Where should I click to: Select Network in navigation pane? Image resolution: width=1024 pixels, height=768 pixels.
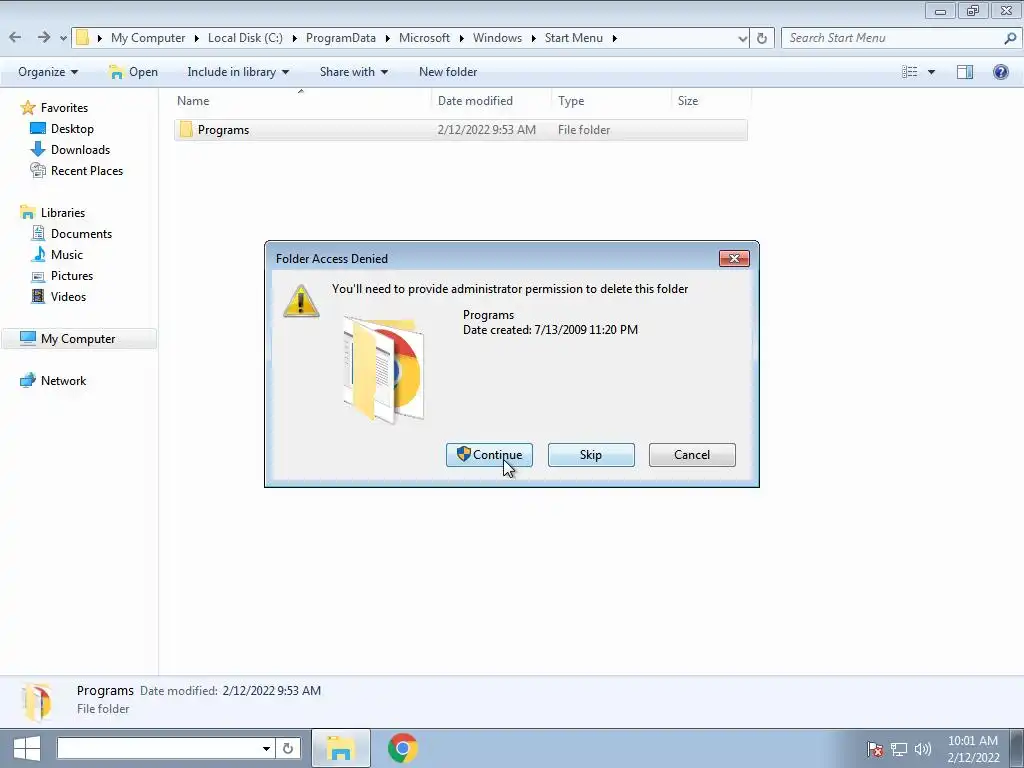point(63,381)
